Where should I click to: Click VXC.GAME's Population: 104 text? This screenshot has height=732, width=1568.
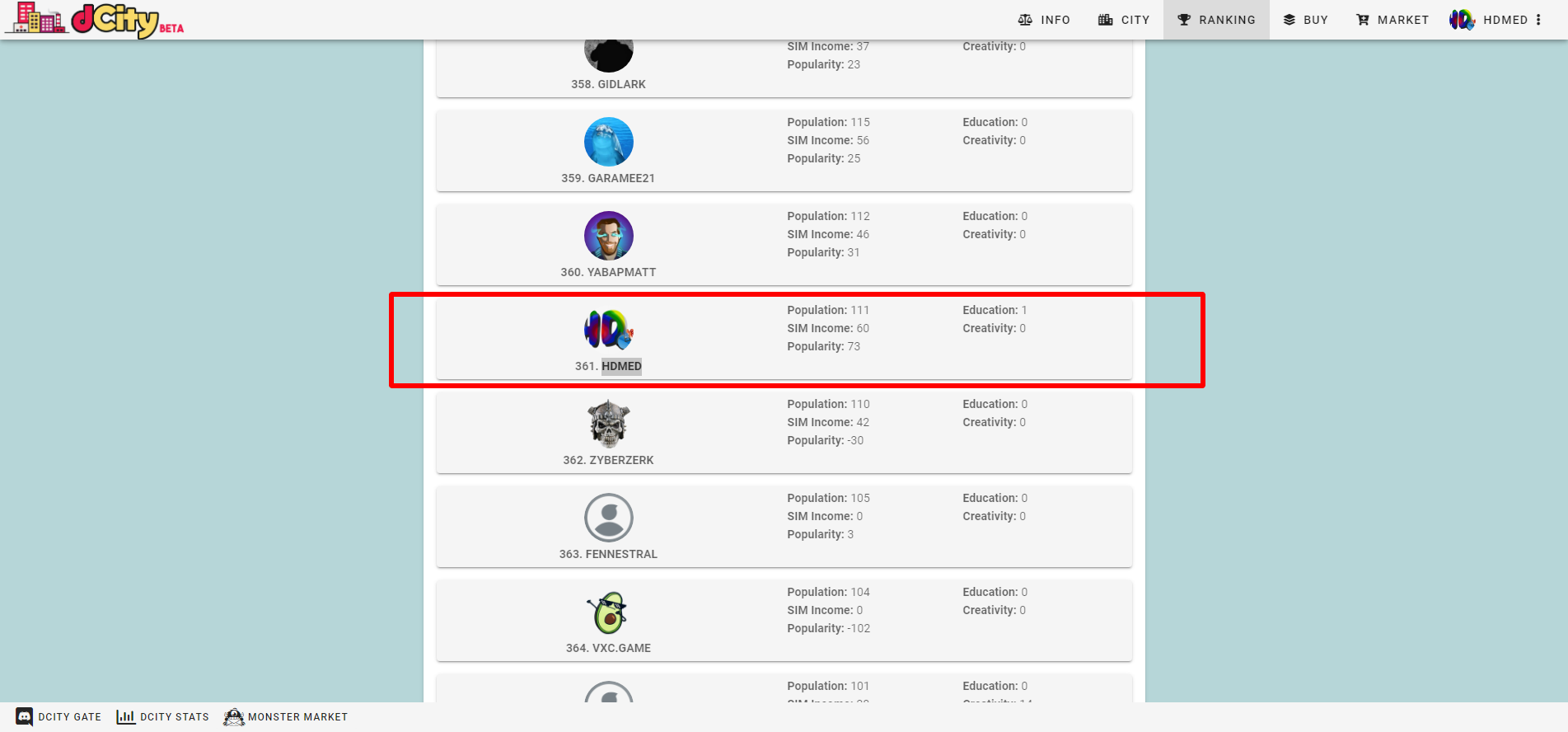pyautogui.click(x=828, y=592)
